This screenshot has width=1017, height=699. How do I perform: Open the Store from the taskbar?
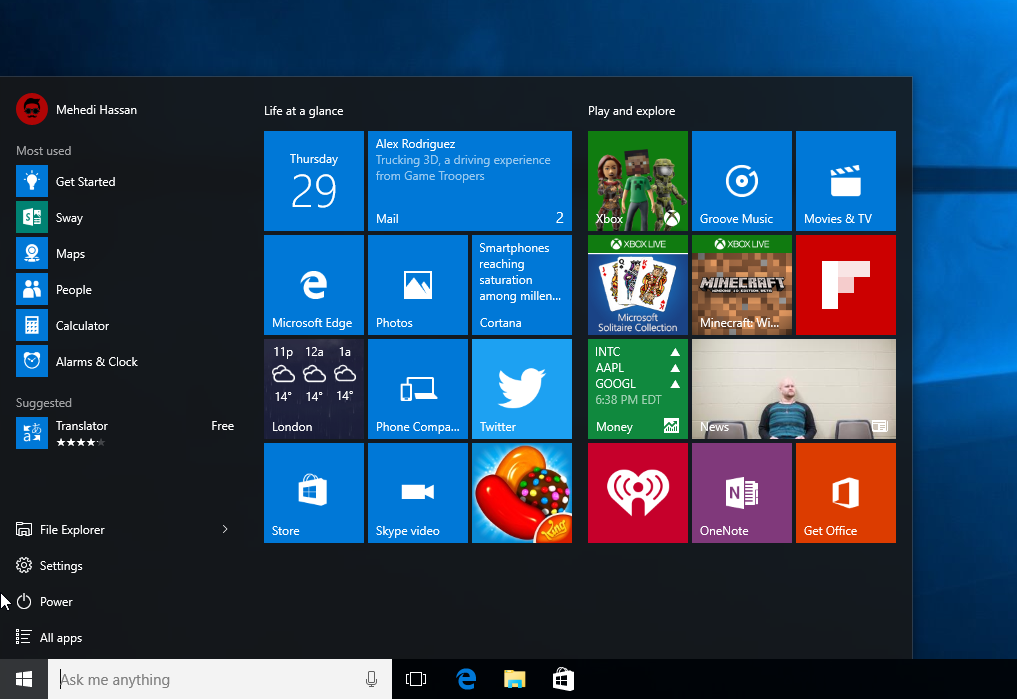pyautogui.click(x=563, y=679)
